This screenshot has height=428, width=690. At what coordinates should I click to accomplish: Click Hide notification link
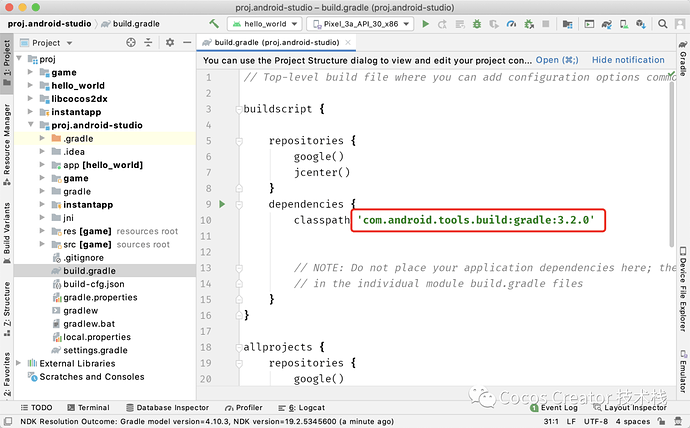coord(628,60)
